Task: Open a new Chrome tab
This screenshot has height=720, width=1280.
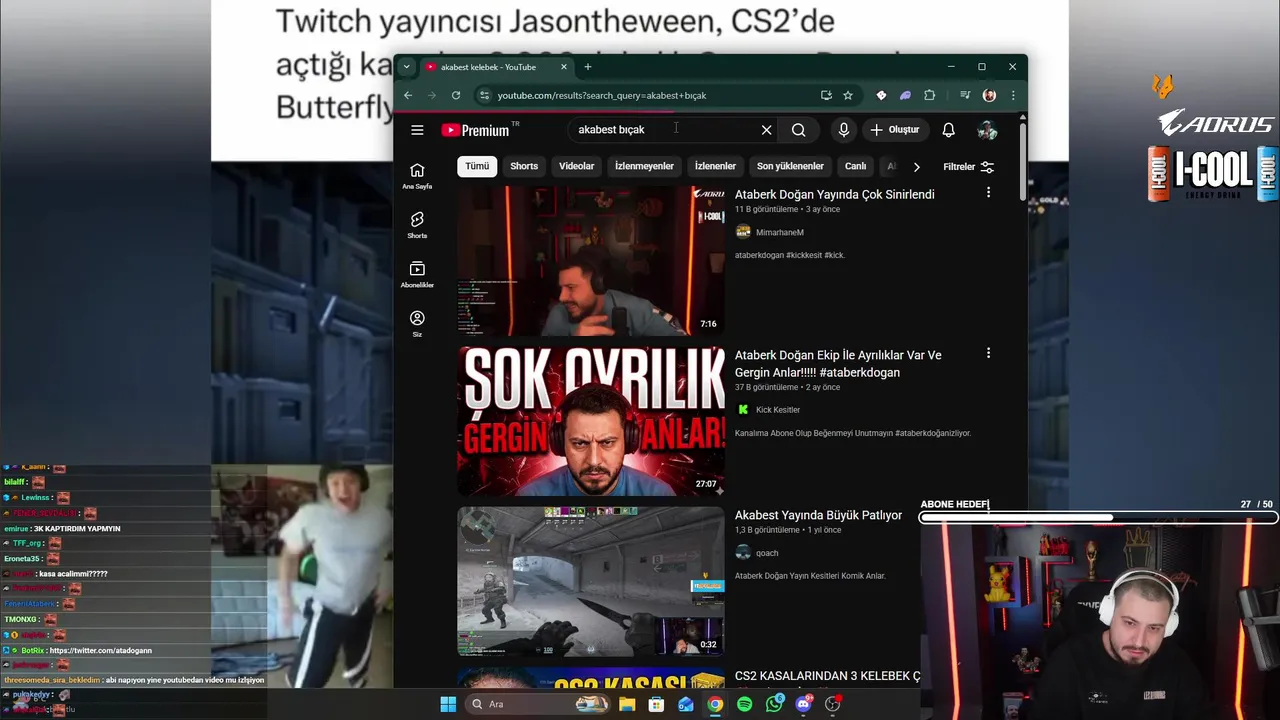Action: 588,67
